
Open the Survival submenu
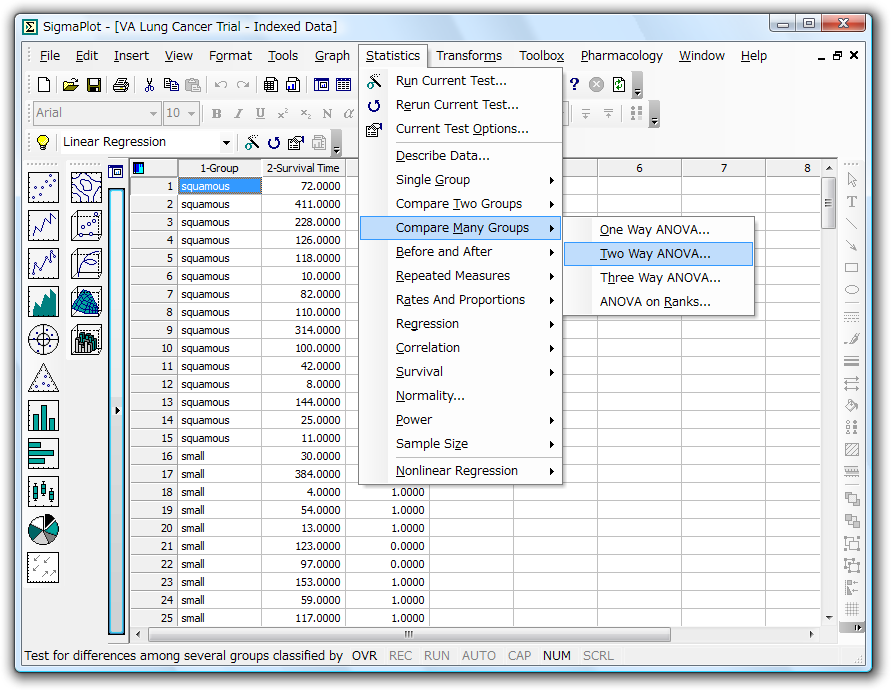461,372
